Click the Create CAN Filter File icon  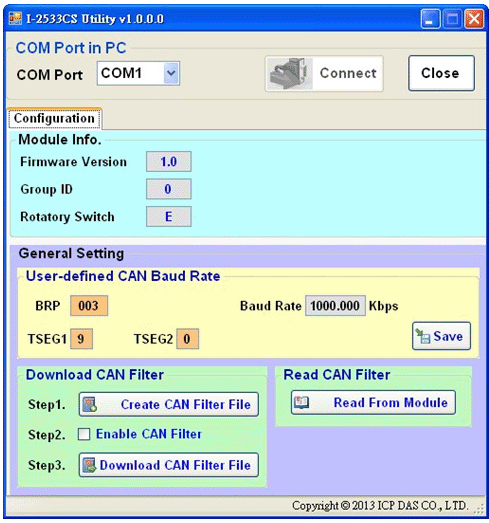(x=90, y=404)
